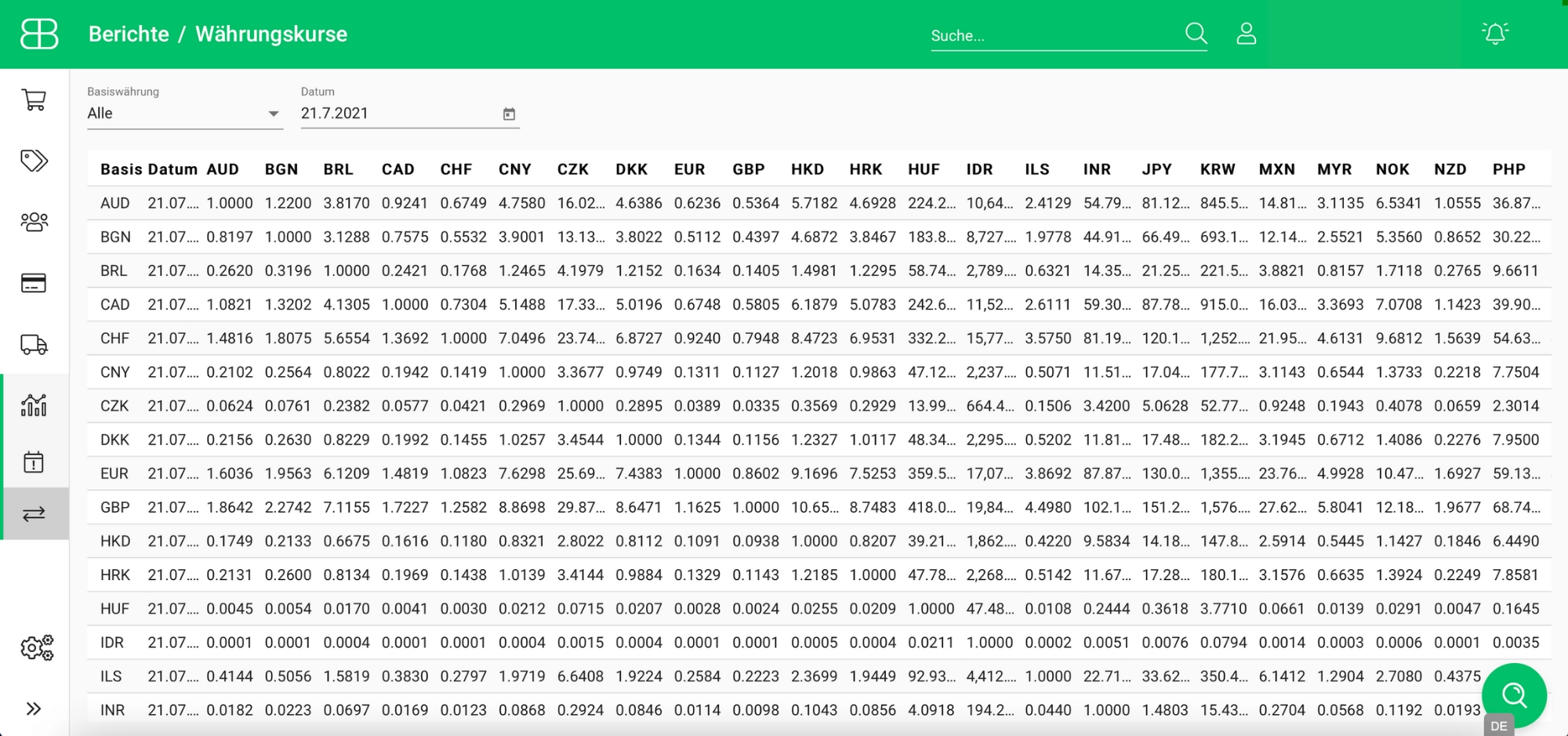Switch language with DE badge
This screenshot has width=1568, height=736.
point(1499,726)
